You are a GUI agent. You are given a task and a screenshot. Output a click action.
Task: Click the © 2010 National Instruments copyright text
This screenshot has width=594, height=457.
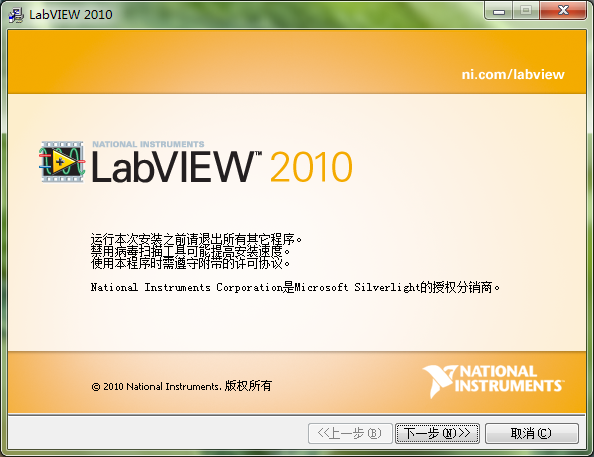coord(181,386)
